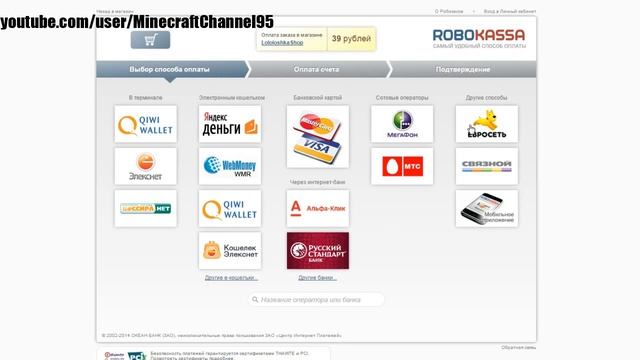Viewport: 640px width, 360px height.
Task: Choose the МТС mobile operator tile
Action: click(x=402, y=166)
